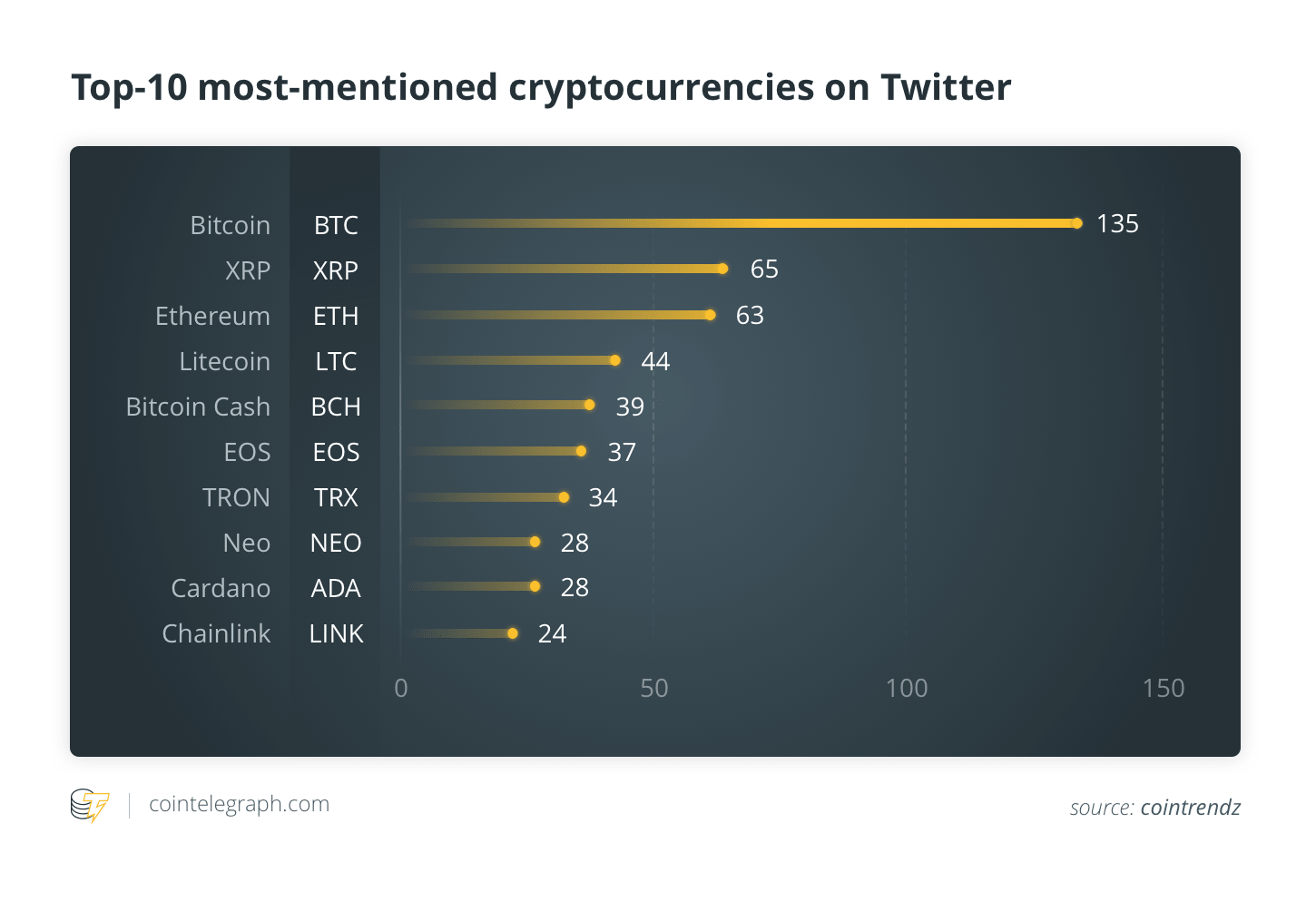The height and width of the screenshot is (902, 1316).
Task: Click the XRP bar endpoint dot
Action: (x=722, y=269)
